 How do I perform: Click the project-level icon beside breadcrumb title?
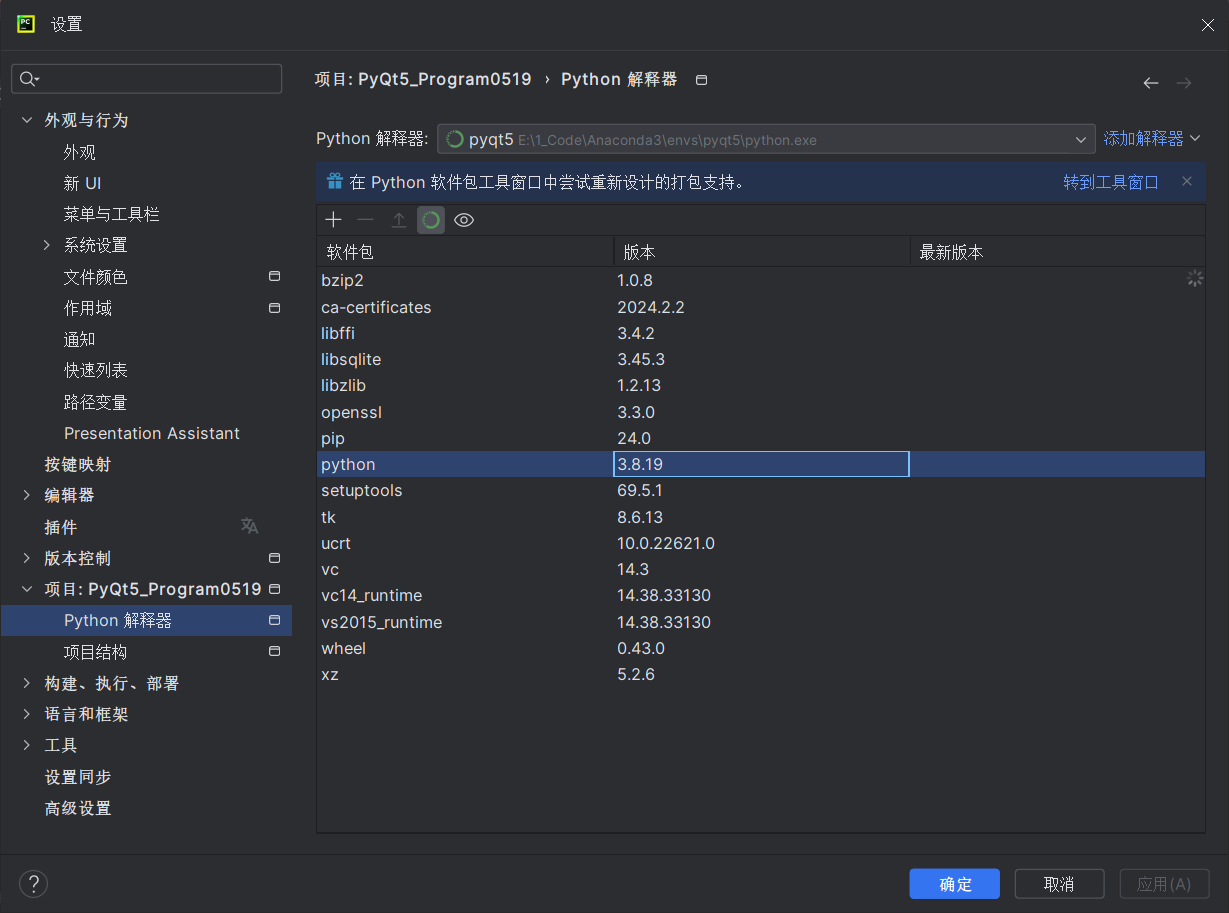(701, 80)
